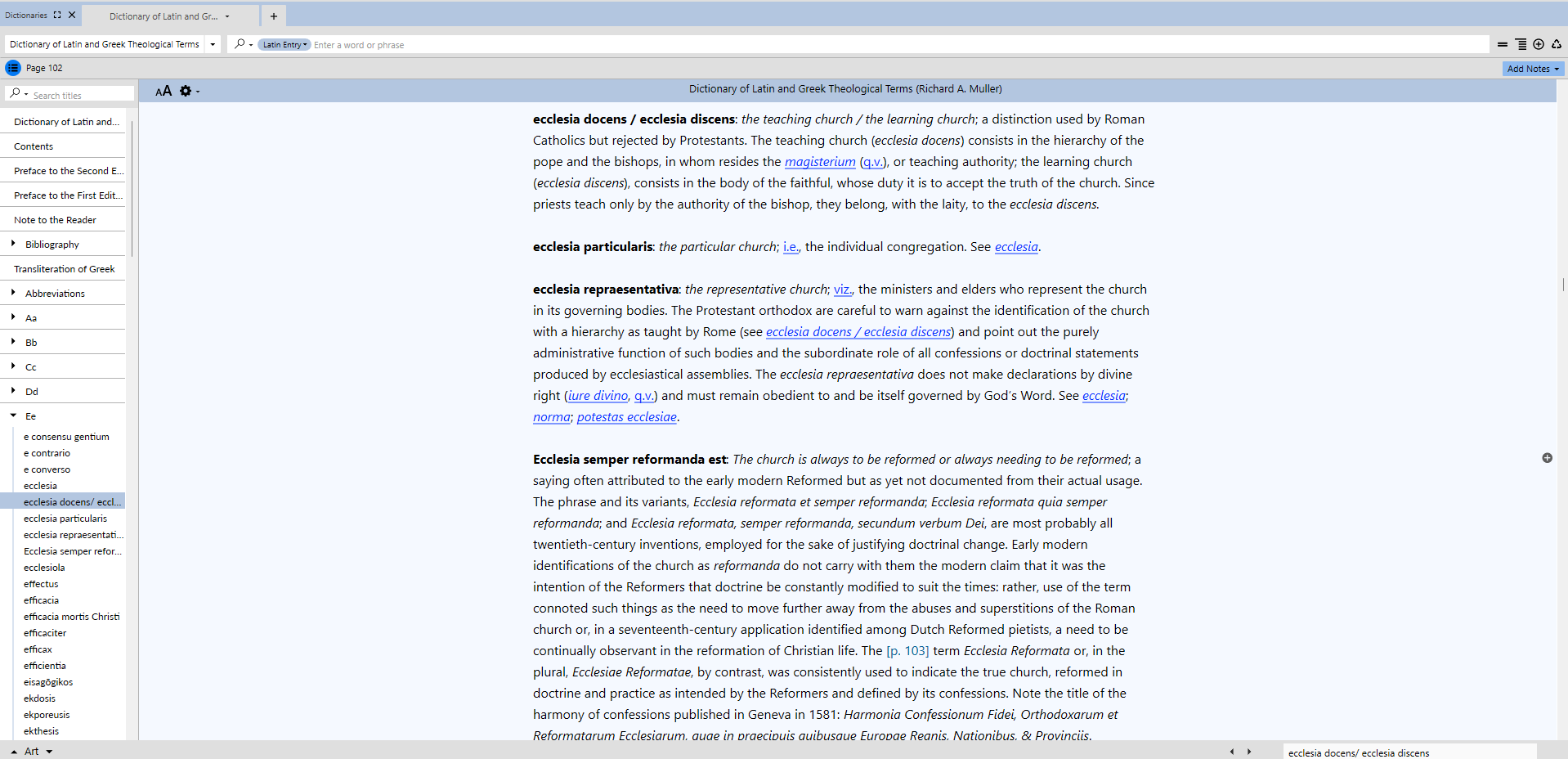This screenshot has width=1568, height=759.
Task: Click the recycle icon in toolbar
Action: 1557,44
